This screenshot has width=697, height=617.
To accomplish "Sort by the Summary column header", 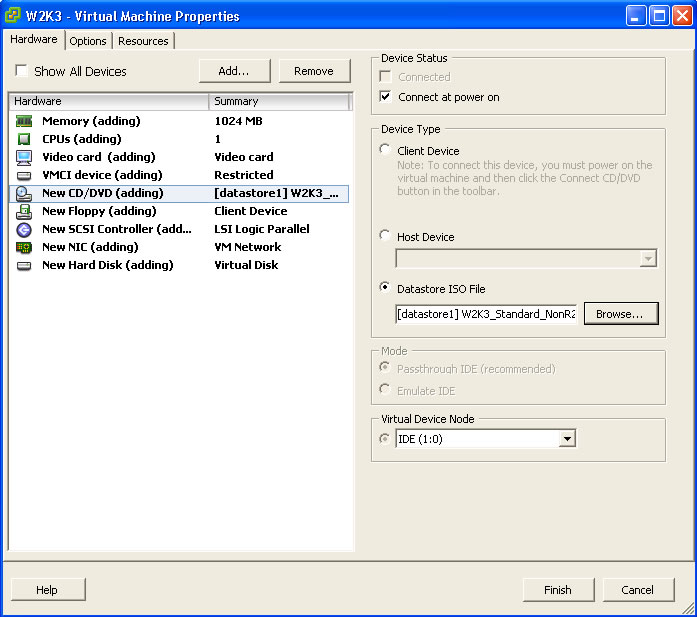I will (279, 101).
